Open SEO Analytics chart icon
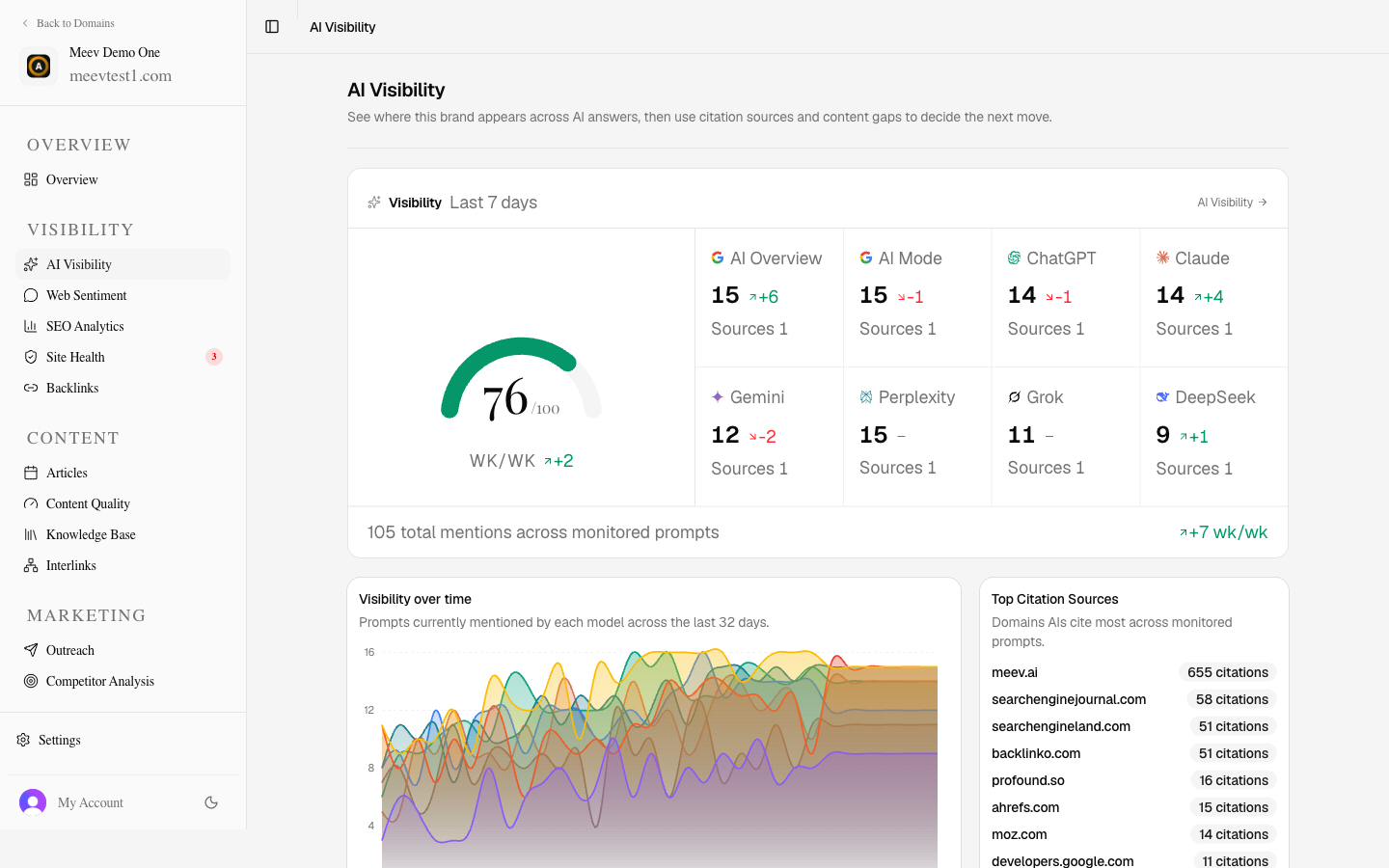This screenshot has height=868, width=1389. [x=31, y=326]
